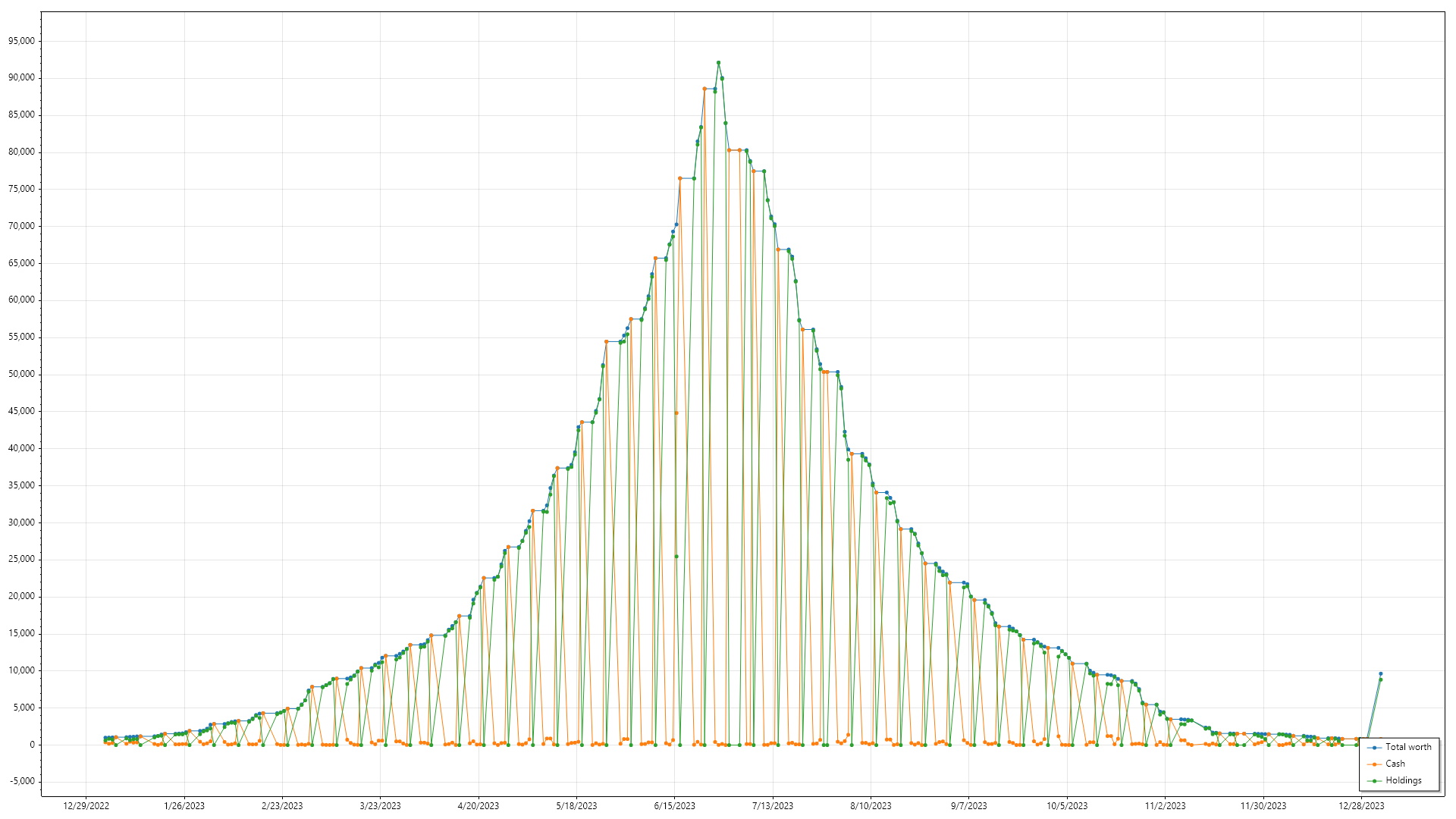This screenshot has height=819, width=1456.
Task: Click the 12/29/2022 x-axis date label
Action: [x=86, y=806]
